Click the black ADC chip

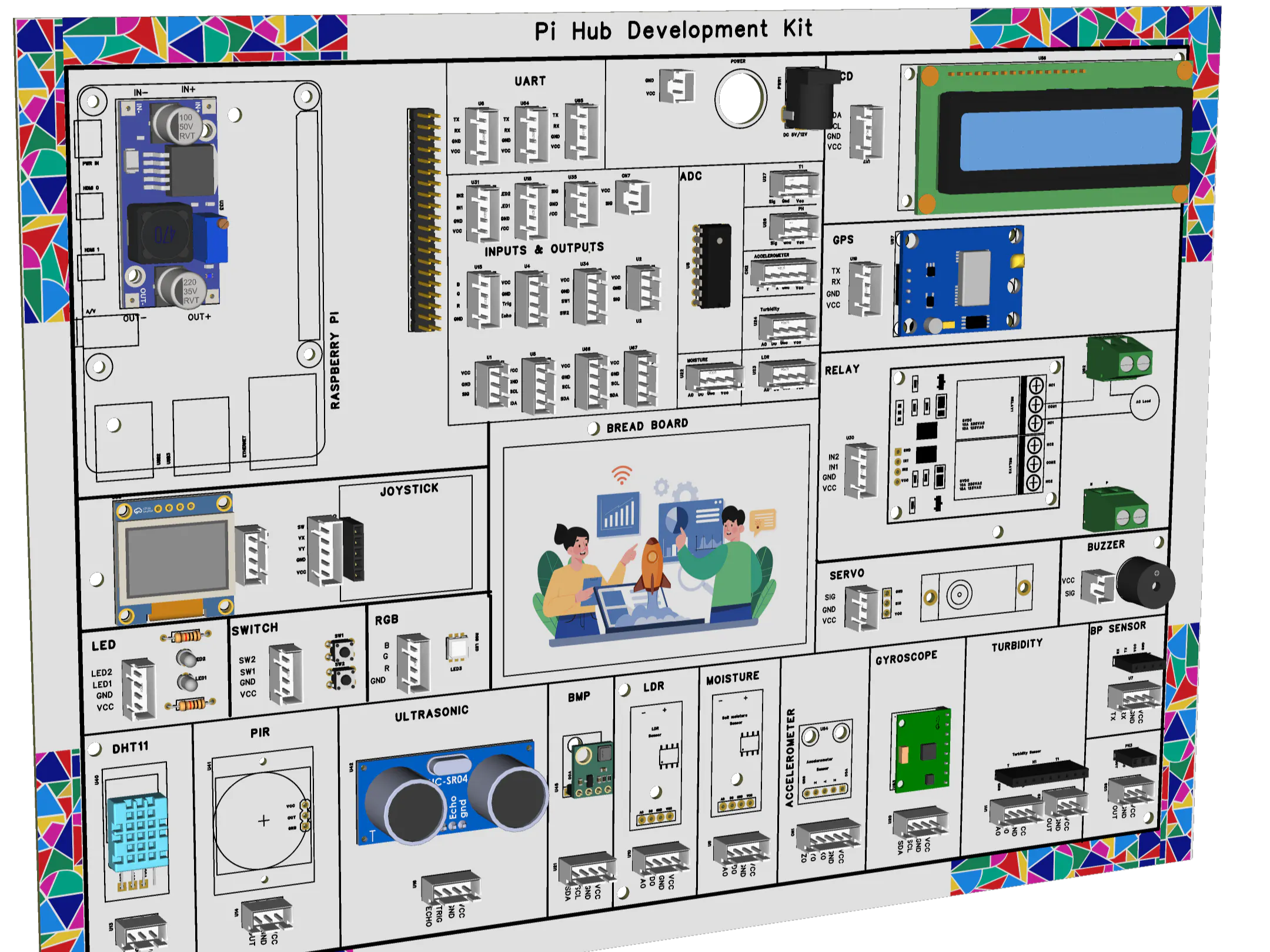[713, 266]
